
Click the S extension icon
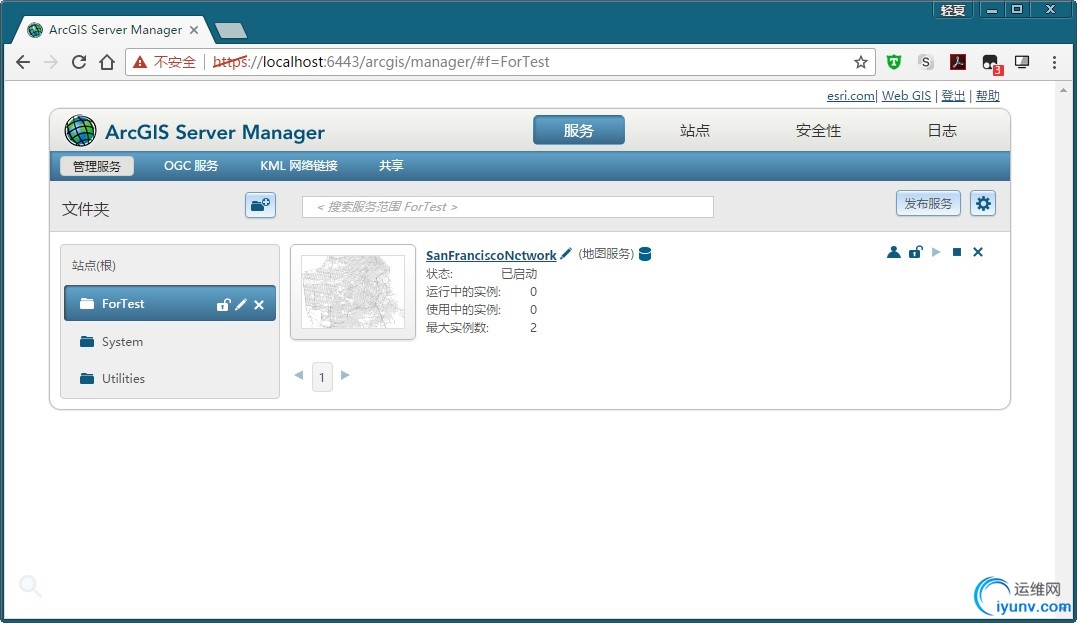point(926,62)
